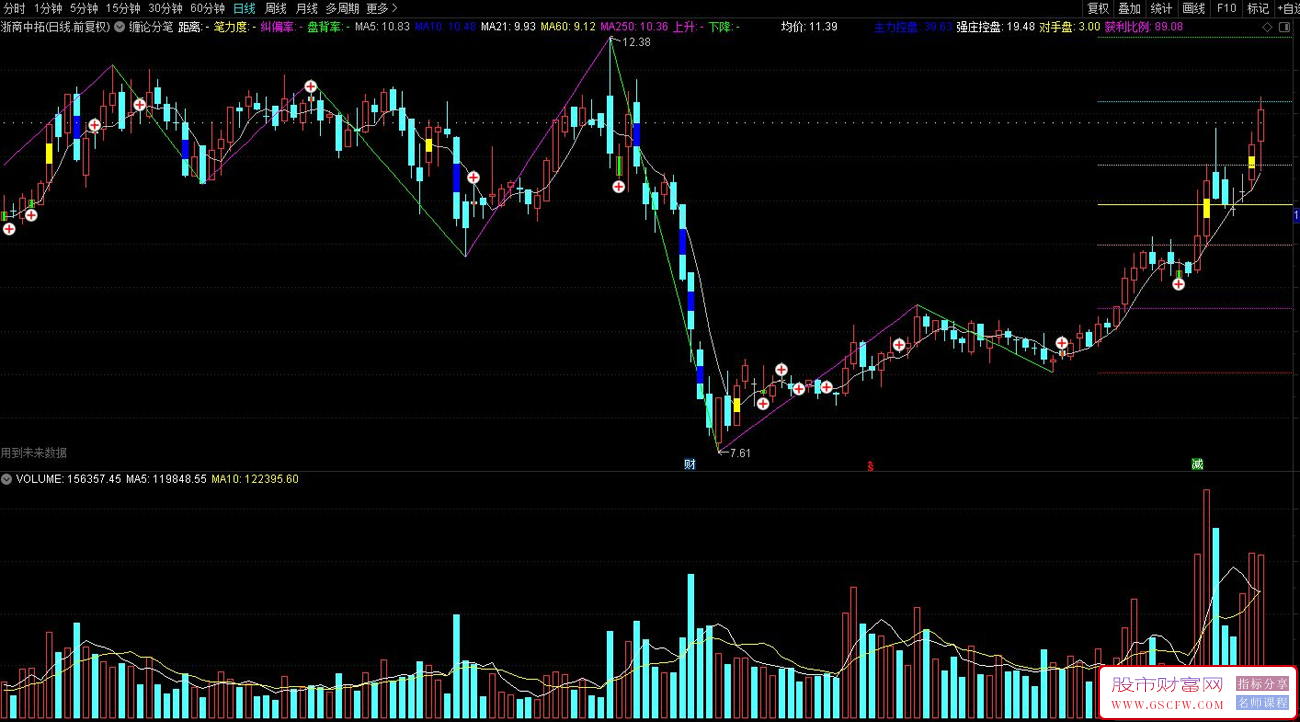Click the red $ marker on the timeline

click(x=871, y=465)
